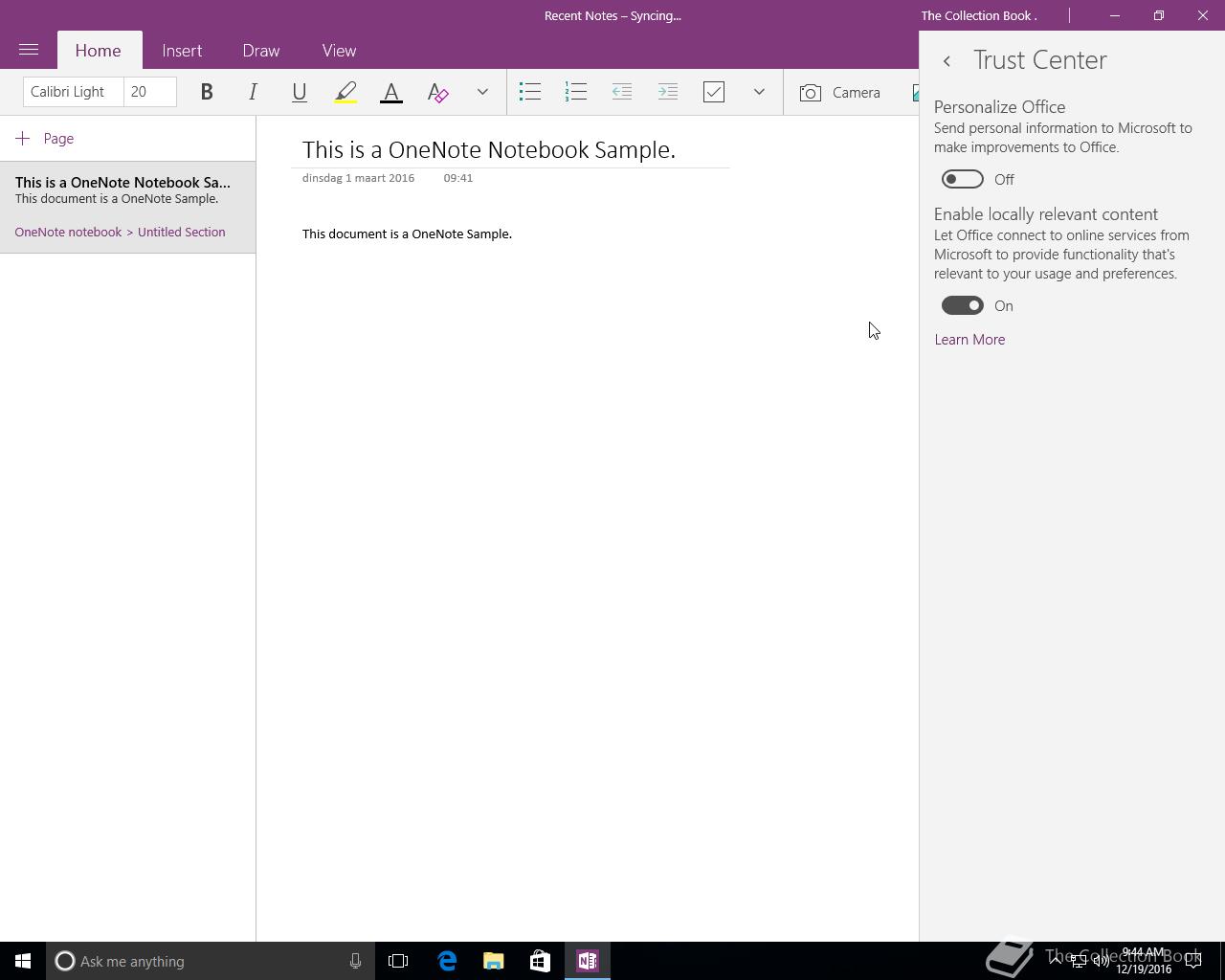The image size is (1225, 980).
Task: Increase paragraph indent
Action: click(668, 92)
